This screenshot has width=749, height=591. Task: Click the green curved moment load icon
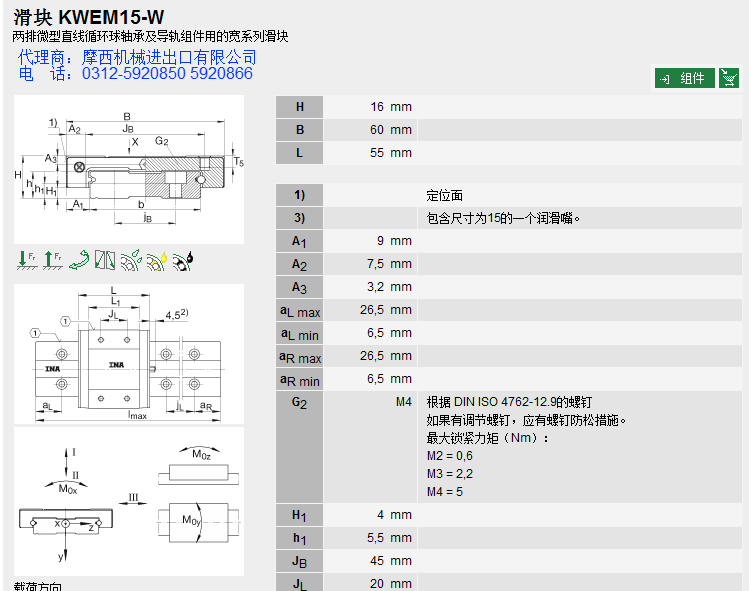(79, 260)
